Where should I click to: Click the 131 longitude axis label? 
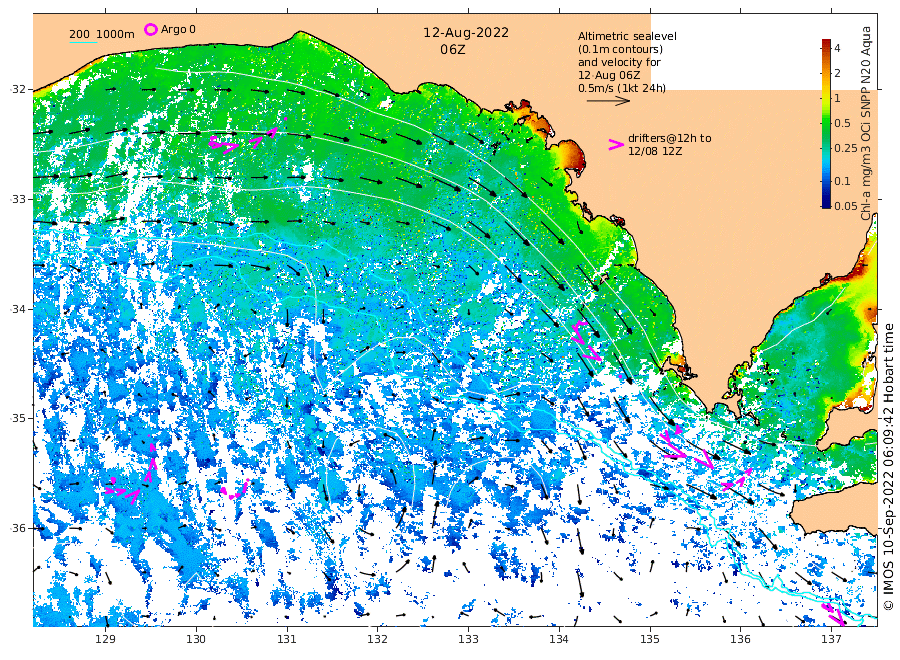[x=287, y=639]
